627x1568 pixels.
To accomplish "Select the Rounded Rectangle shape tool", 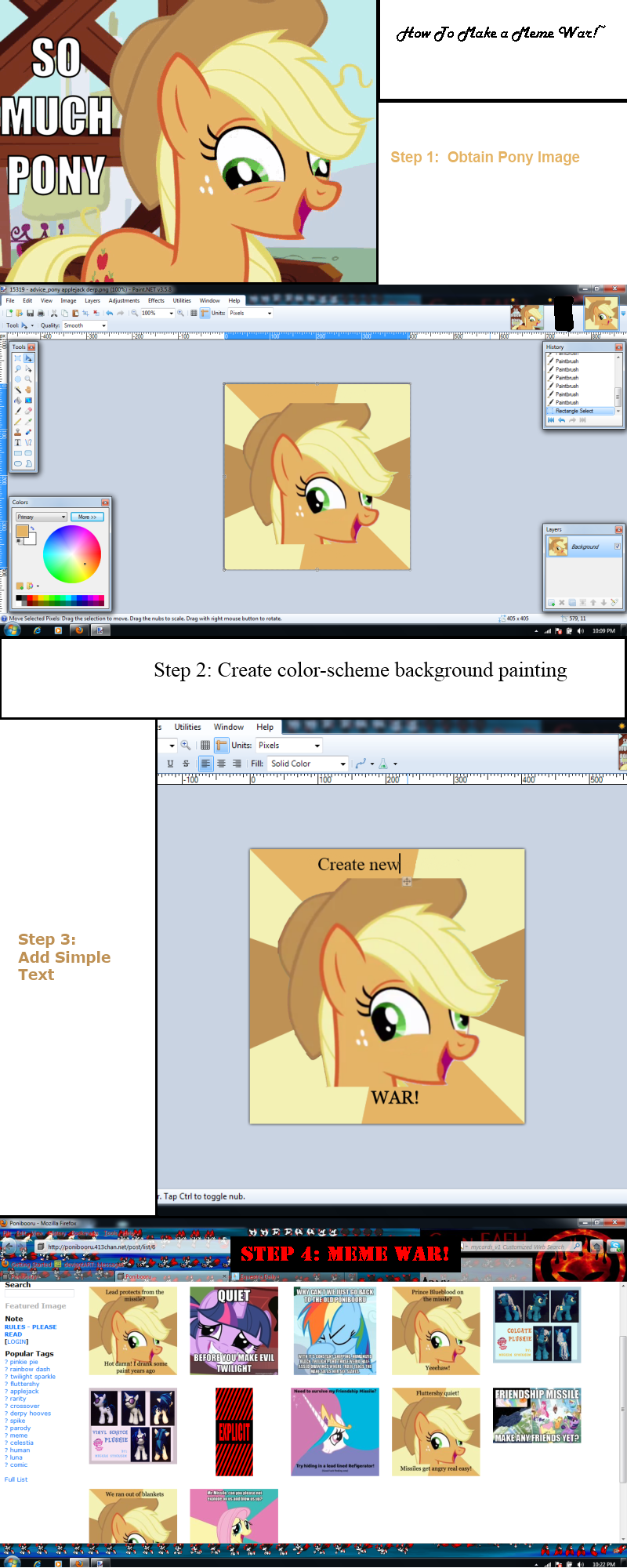I will pyautogui.click(x=28, y=452).
